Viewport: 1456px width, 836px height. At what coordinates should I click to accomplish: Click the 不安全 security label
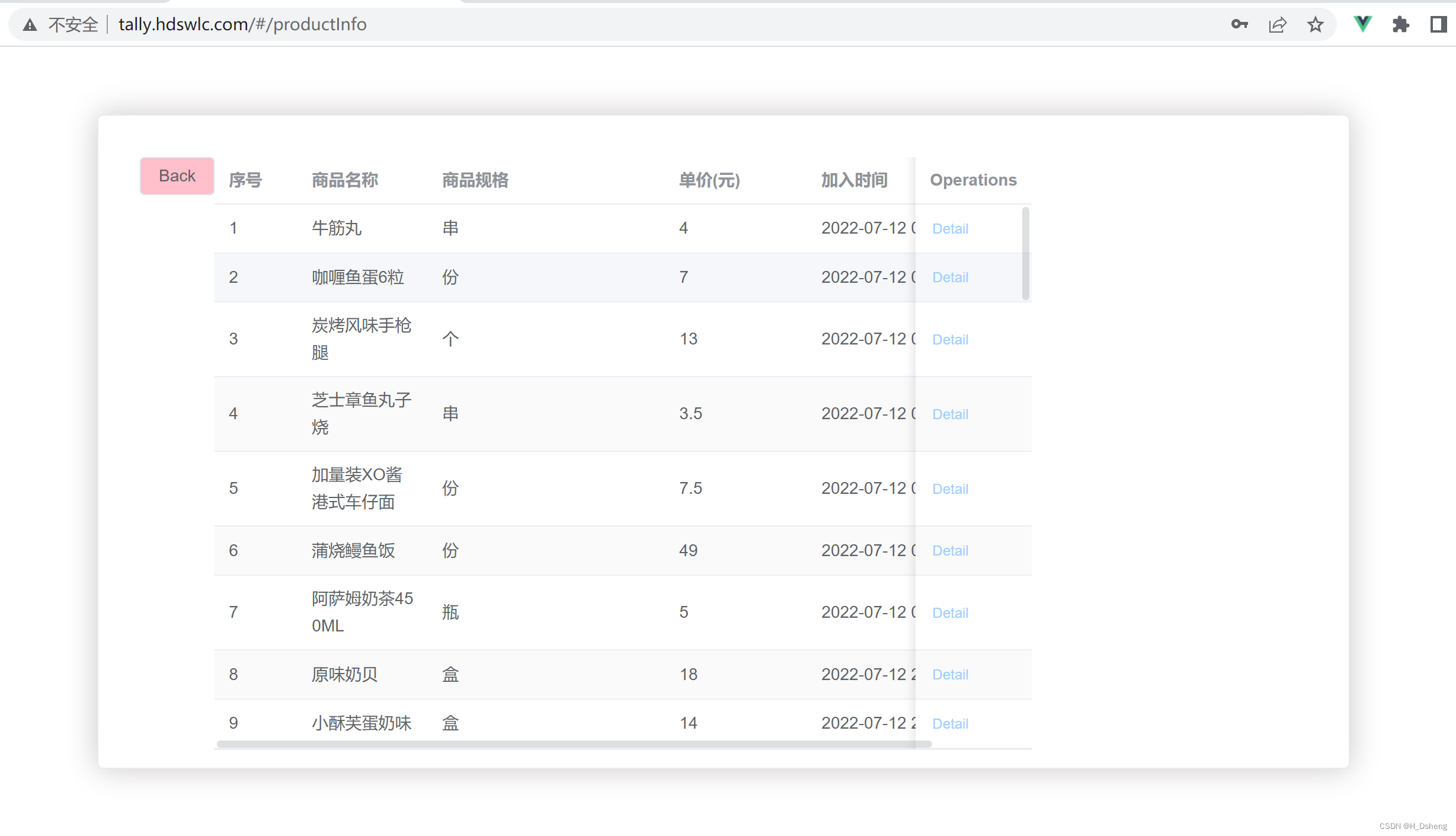[73, 25]
